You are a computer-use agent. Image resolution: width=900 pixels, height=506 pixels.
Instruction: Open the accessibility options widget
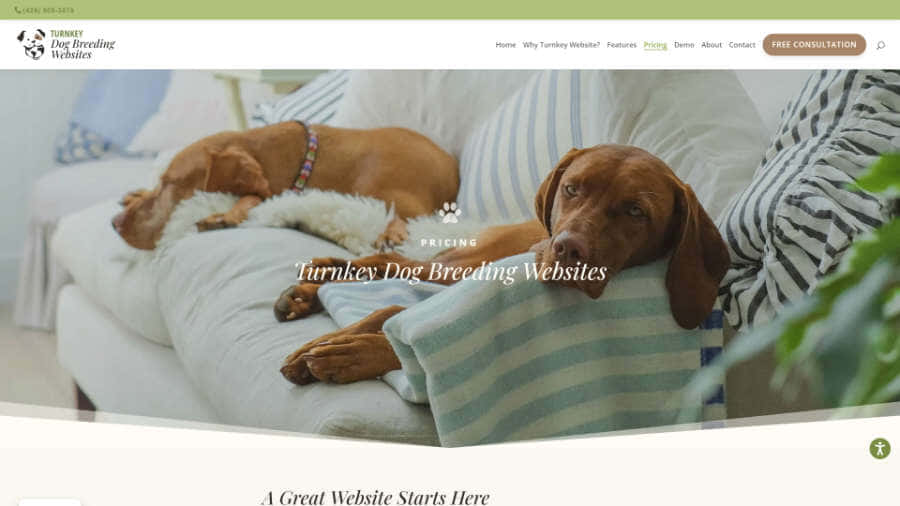pyautogui.click(x=879, y=448)
